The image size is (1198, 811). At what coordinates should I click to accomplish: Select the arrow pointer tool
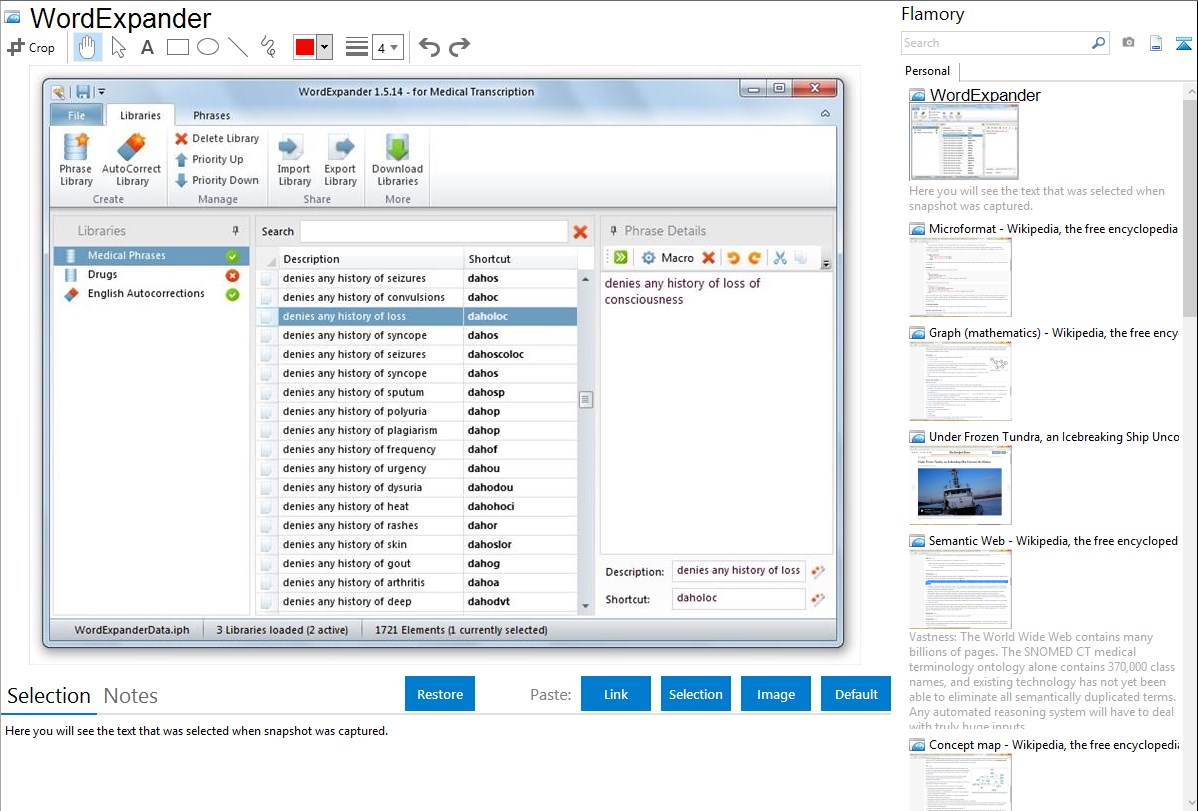118,47
